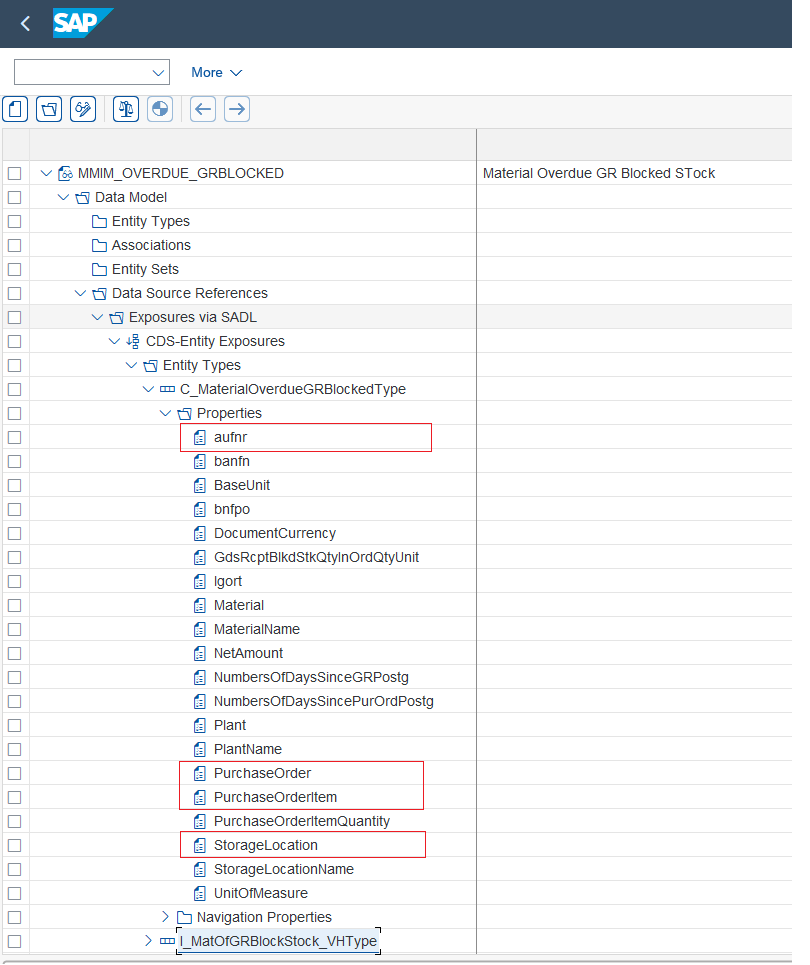Select the StorageLocation property
This screenshot has width=810, height=965.
265,846
